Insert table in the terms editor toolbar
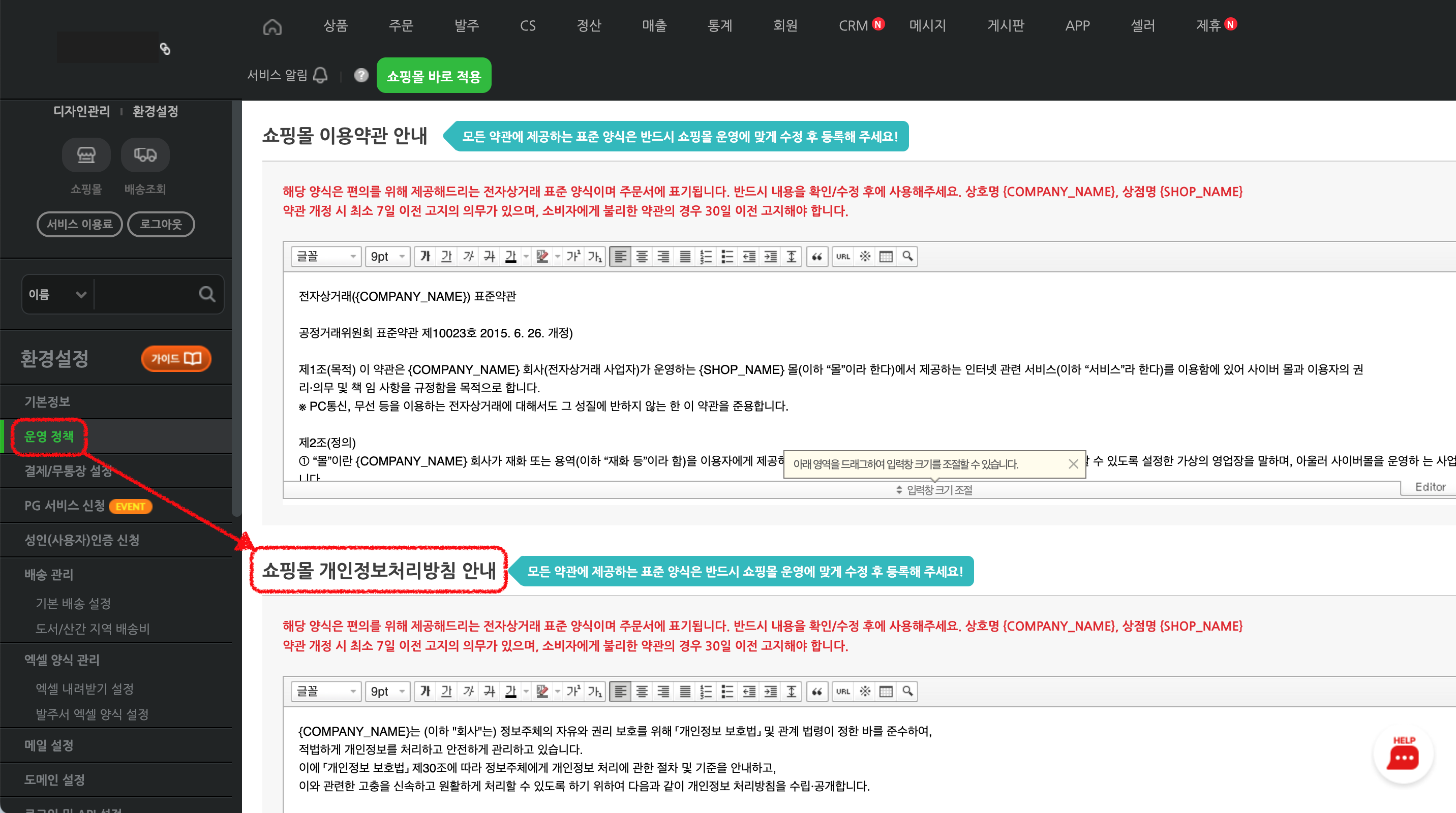 click(x=886, y=257)
